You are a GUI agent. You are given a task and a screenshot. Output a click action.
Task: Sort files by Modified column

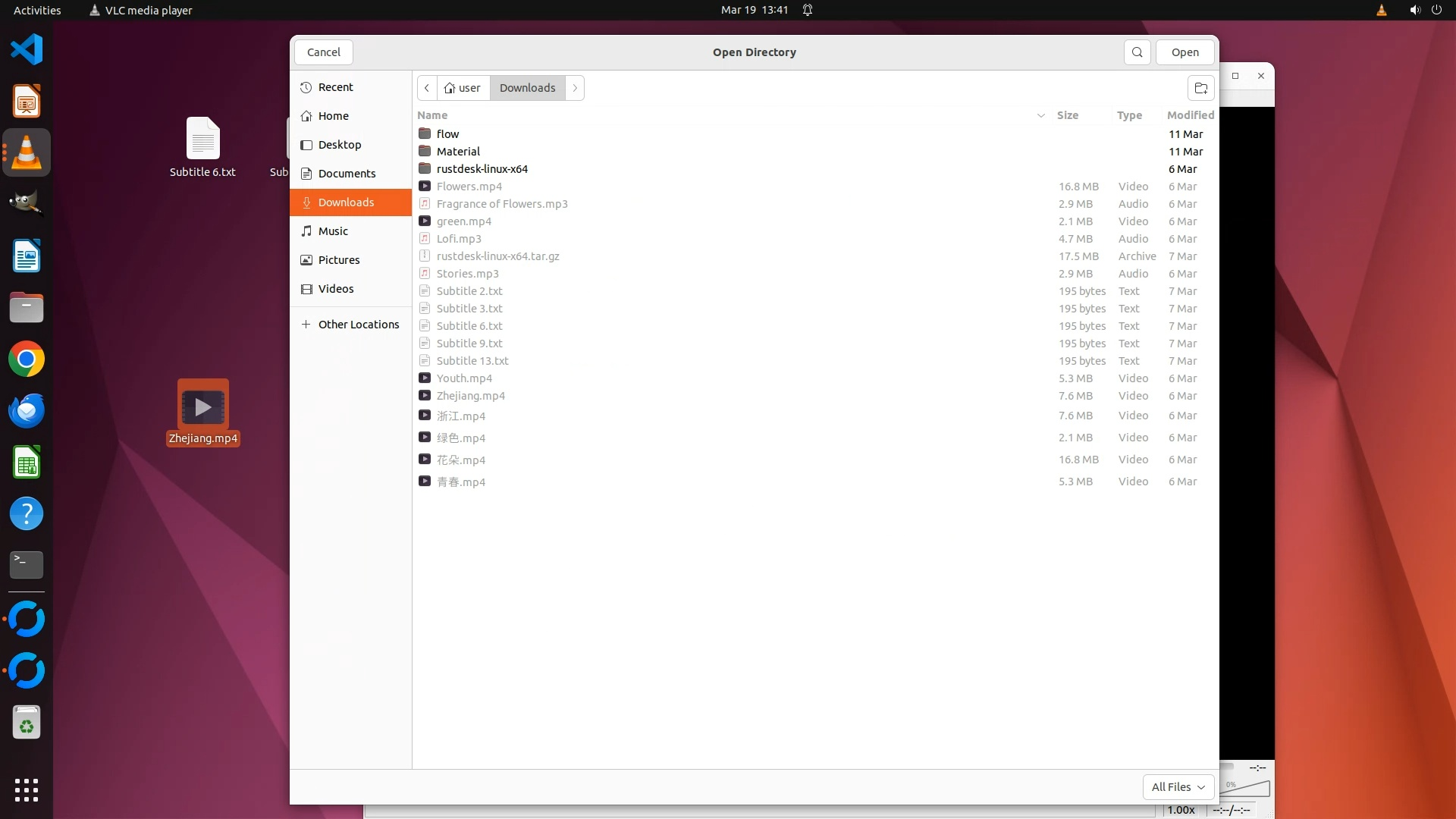(x=1190, y=115)
